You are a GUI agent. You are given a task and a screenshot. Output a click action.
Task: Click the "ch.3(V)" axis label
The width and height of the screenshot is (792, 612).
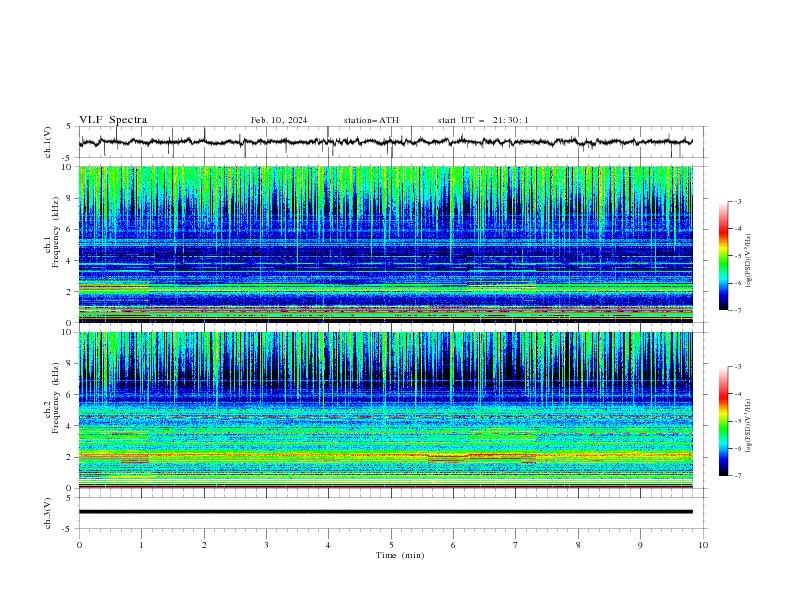tap(48, 513)
